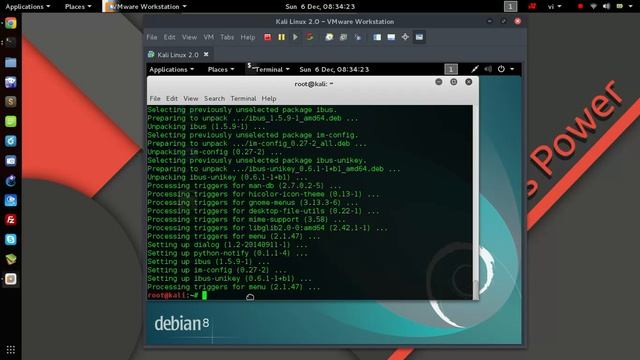Open the green notes app in dock
The width and height of the screenshot is (640, 360).
(x=11, y=121)
